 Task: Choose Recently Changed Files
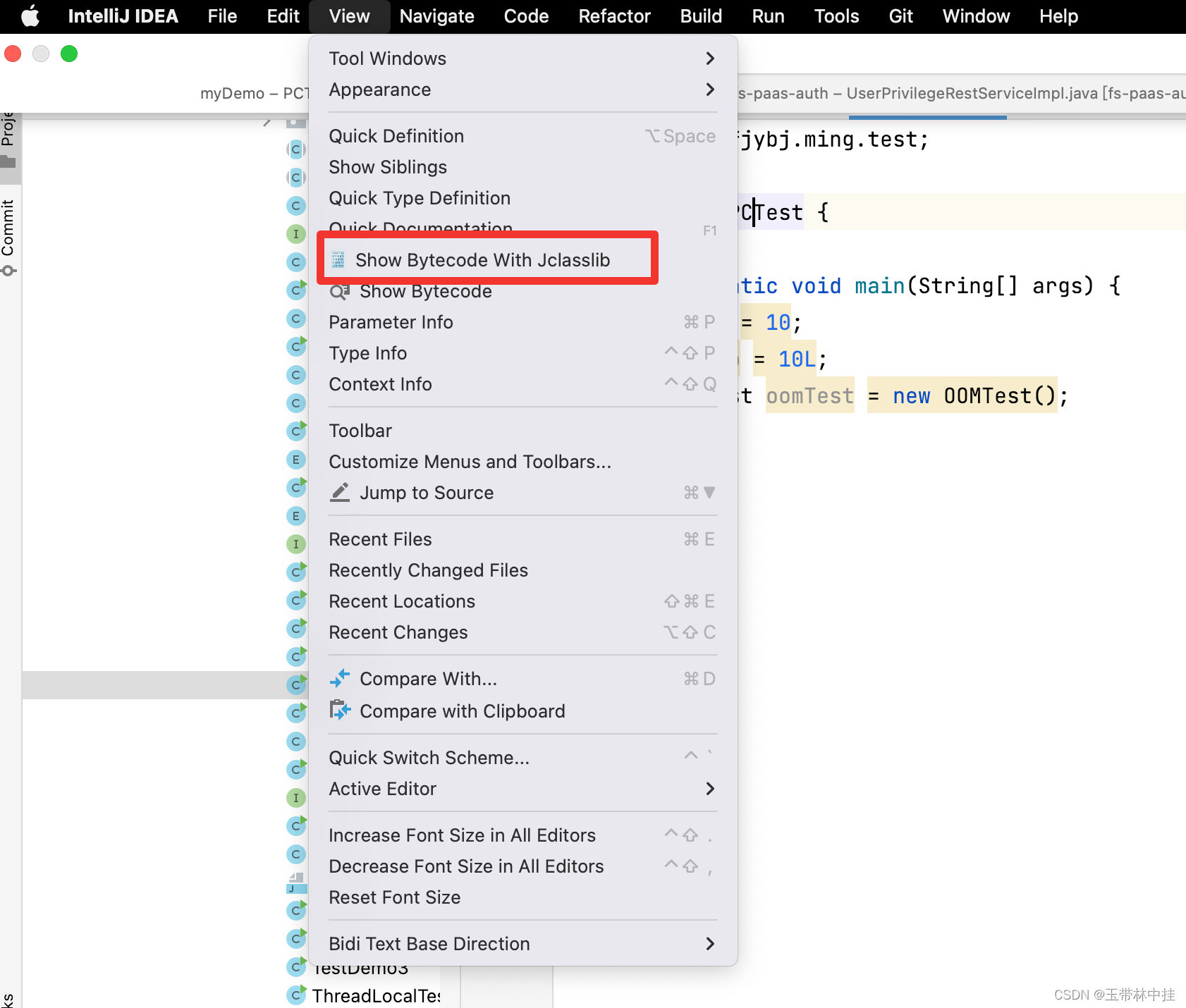pyautogui.click(x=522, y=570)
